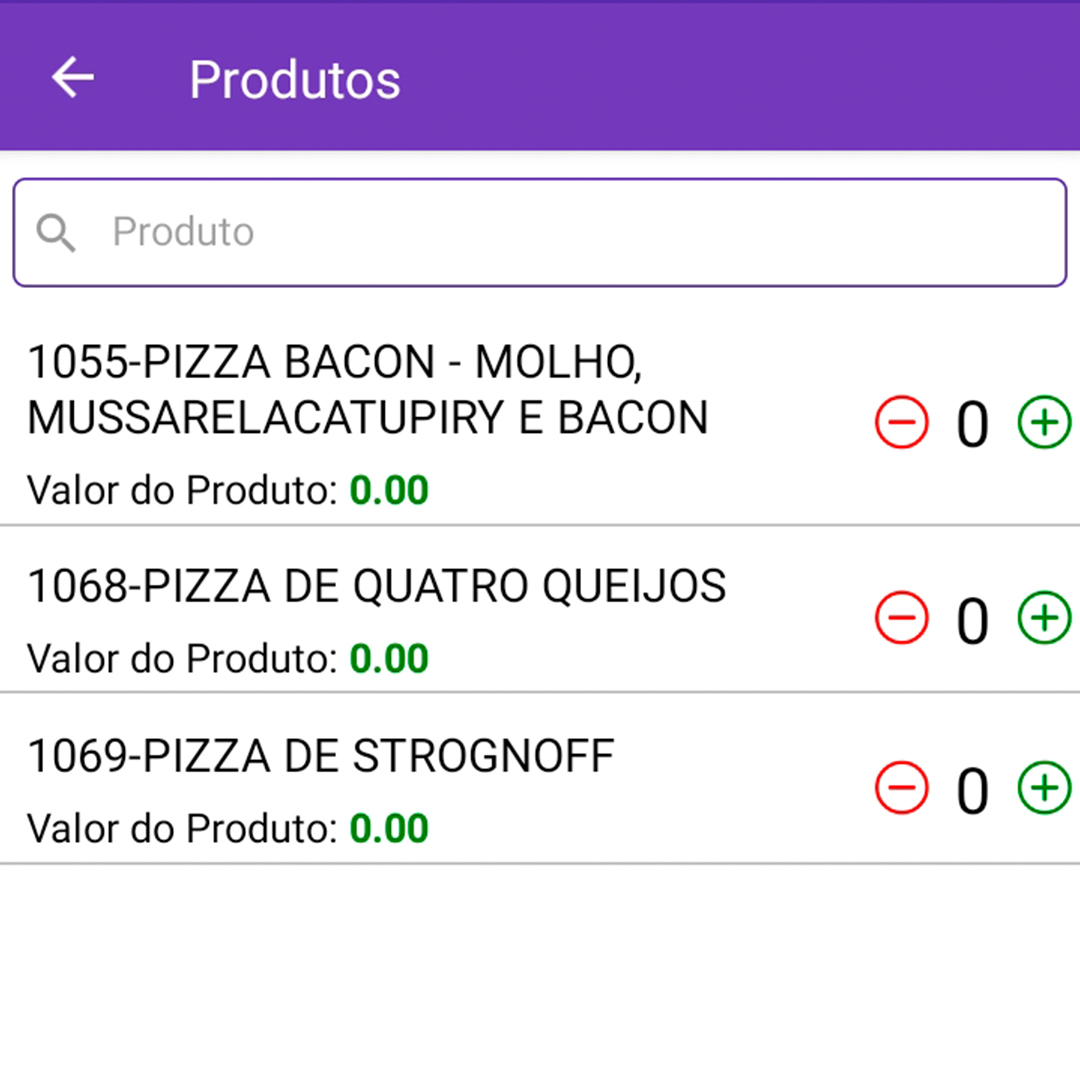Remove one Pizza de Quatro Queijos
The width and height of the screenshot is (1080, 1080).
point(902,617)
